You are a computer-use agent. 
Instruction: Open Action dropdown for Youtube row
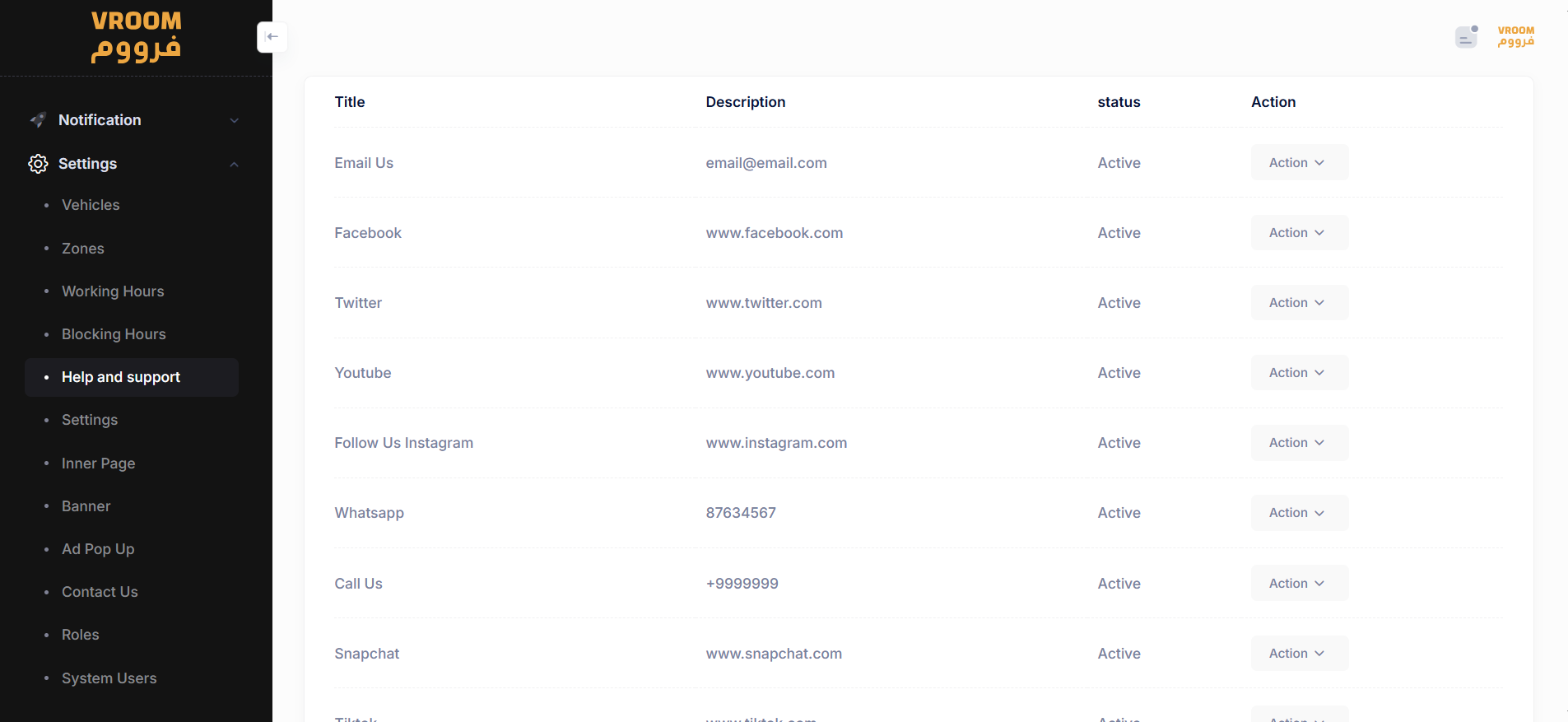[1300, 373]
